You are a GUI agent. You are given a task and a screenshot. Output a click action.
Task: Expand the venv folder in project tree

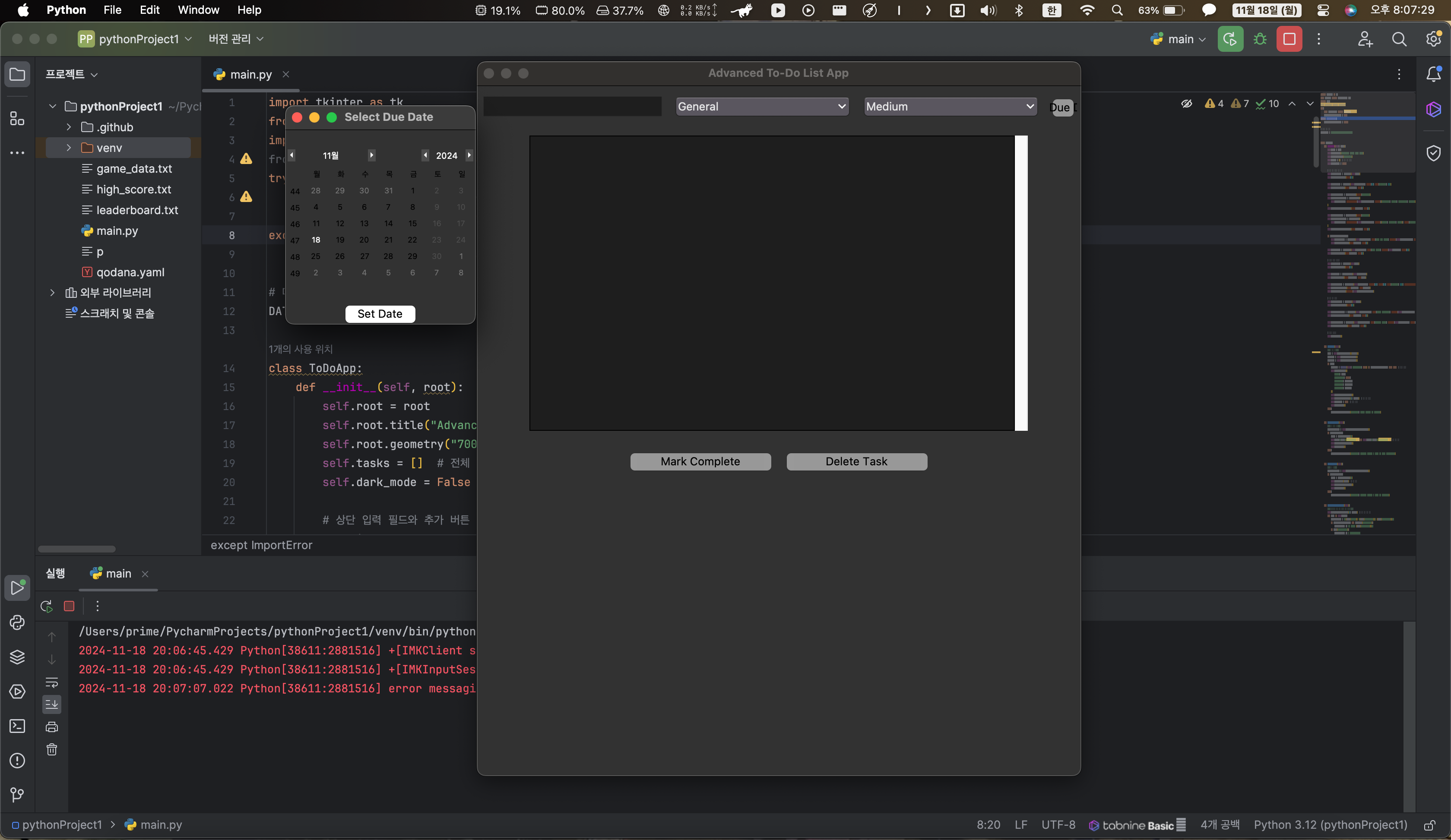pyautogui.click(x=69, y=148)
